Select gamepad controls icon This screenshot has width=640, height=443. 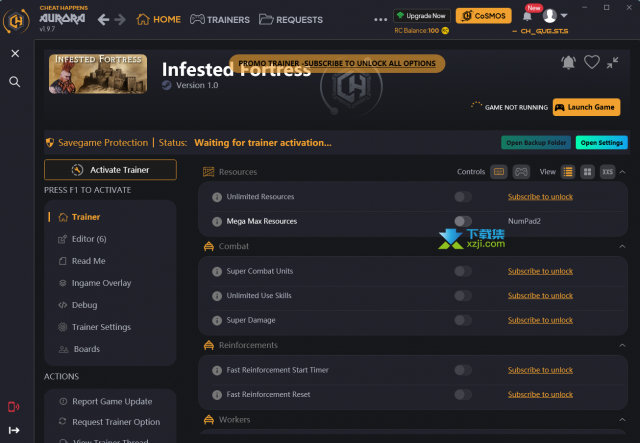[x=521, y=172]
